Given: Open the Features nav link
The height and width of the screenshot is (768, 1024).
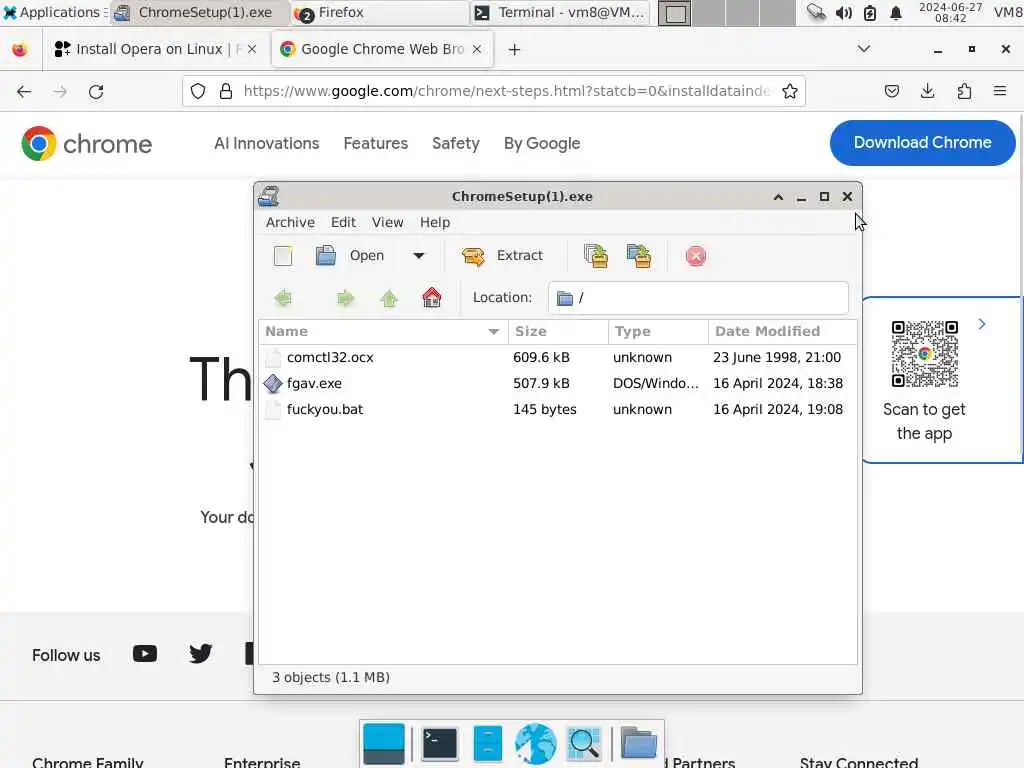Looking at the screenshot, I should click(x=376, y=143).
